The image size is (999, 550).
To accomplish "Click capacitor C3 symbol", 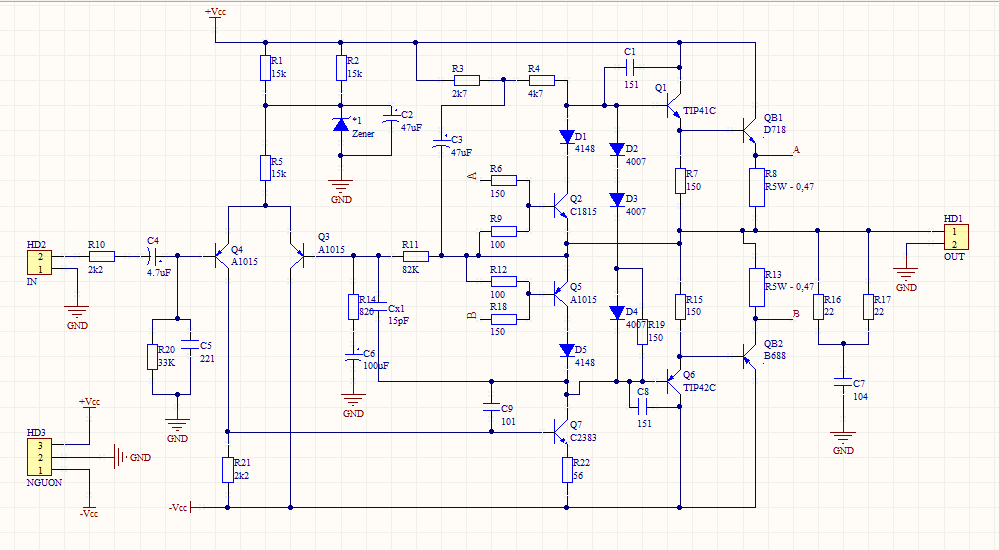I will point(440,143).
